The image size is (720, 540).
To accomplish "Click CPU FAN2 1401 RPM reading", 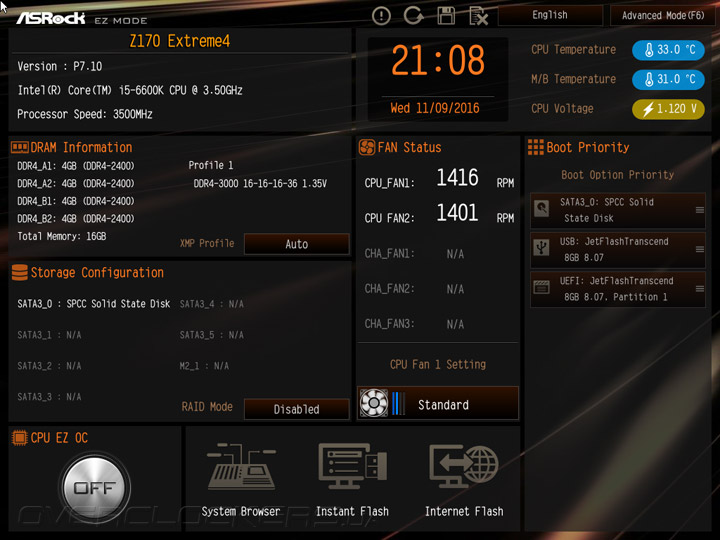I will pos(439,214).
